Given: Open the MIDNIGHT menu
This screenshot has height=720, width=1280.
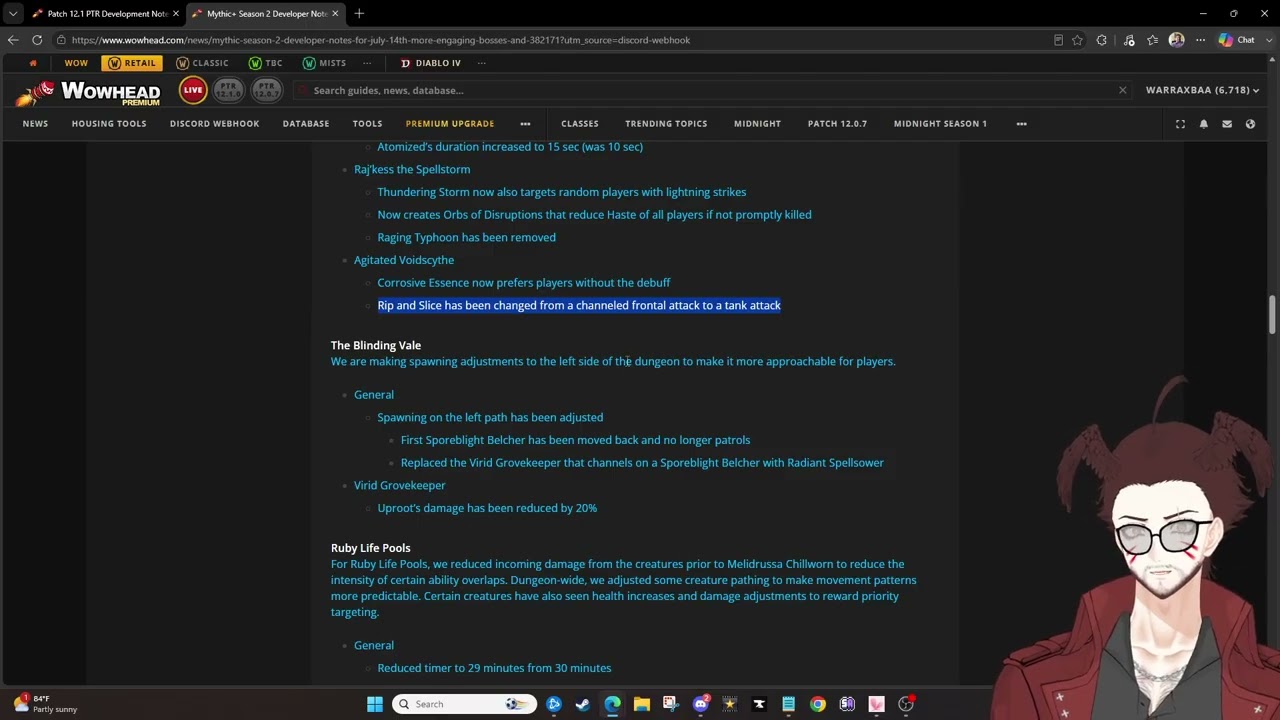Looking at the screenshot, I should (x=757, y=124).
